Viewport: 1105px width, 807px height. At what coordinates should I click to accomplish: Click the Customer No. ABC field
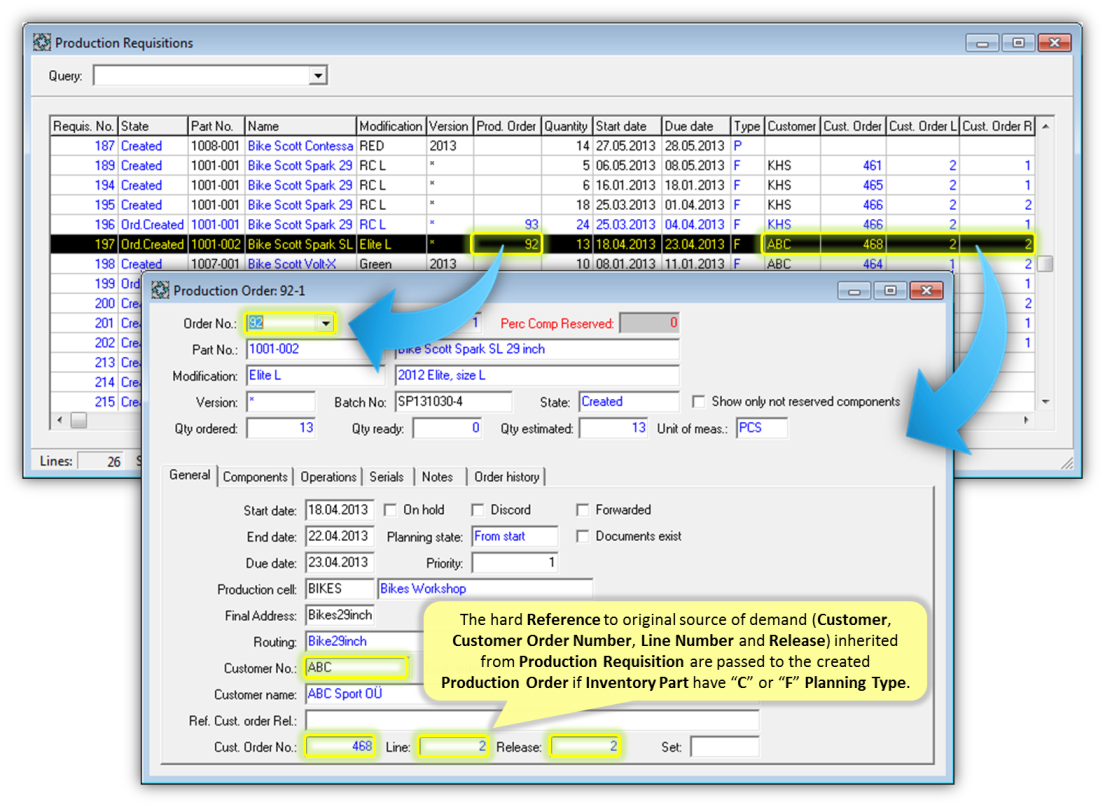click(356, 667)
